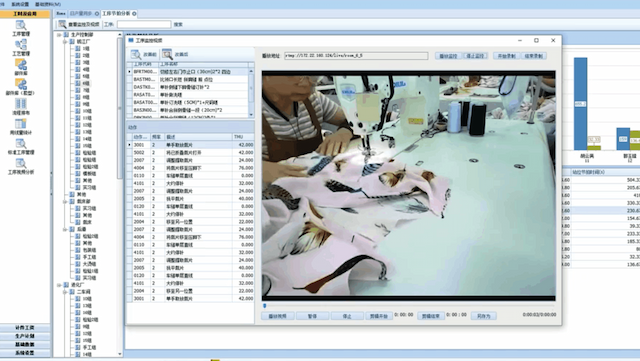The height and width of the screenshot is (361, 640).
Task: Collapse the 镇江厂 tree node
Action: [65, 42]
